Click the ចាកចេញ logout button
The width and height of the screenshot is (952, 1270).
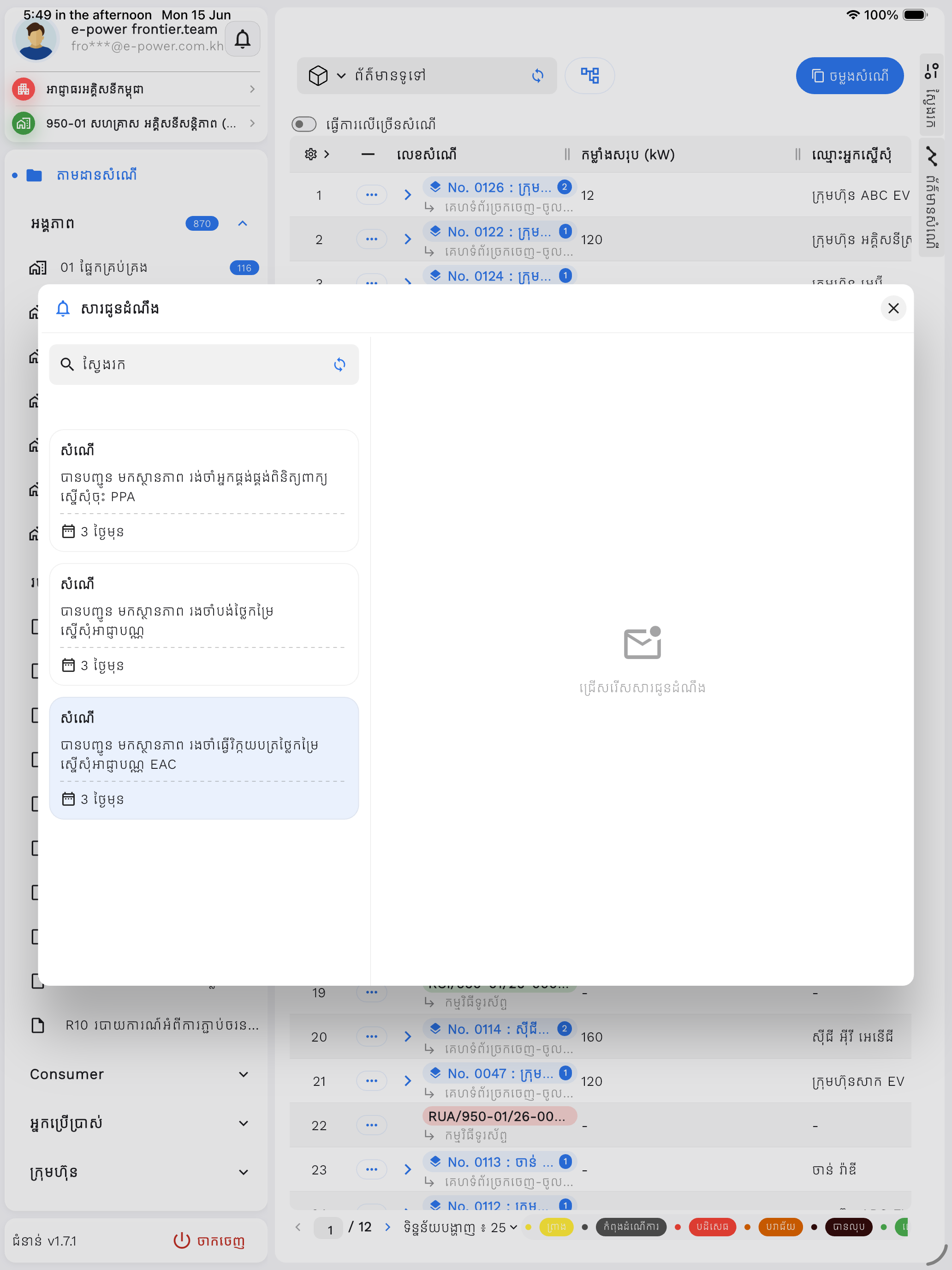coord(209,1241)
